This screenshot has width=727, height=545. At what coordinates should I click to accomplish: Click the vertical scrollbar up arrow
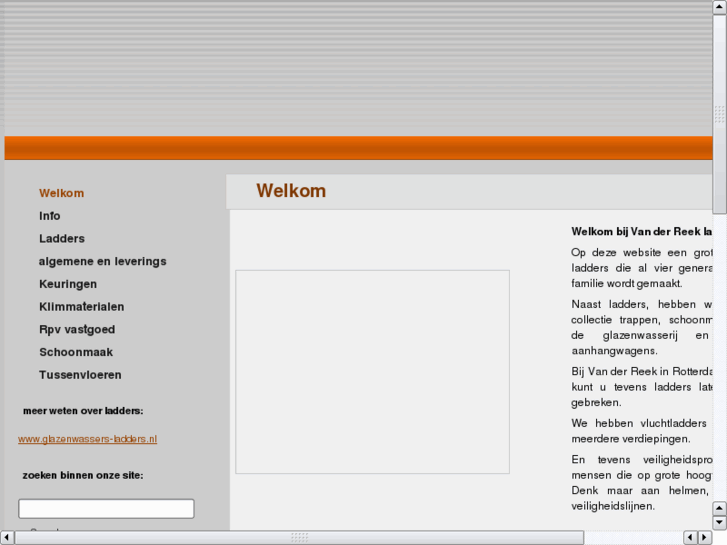(x=720, y=7)
